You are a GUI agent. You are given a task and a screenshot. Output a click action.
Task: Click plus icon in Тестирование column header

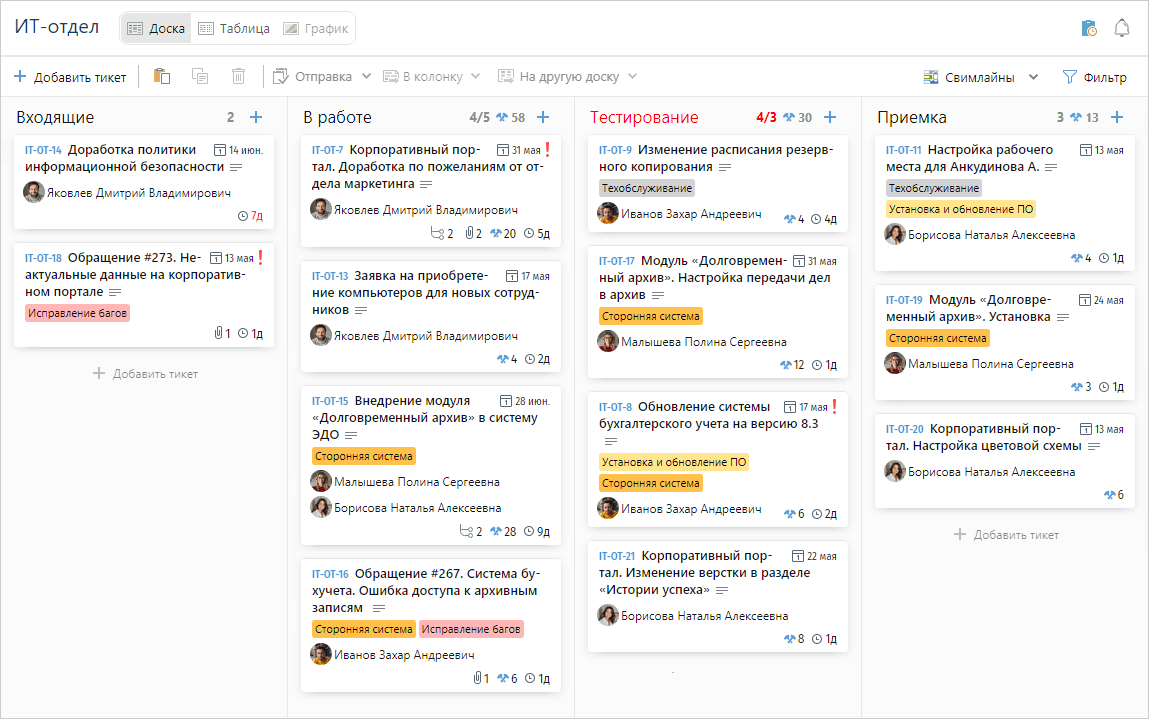pyautogui.click(x=830, y=117)
